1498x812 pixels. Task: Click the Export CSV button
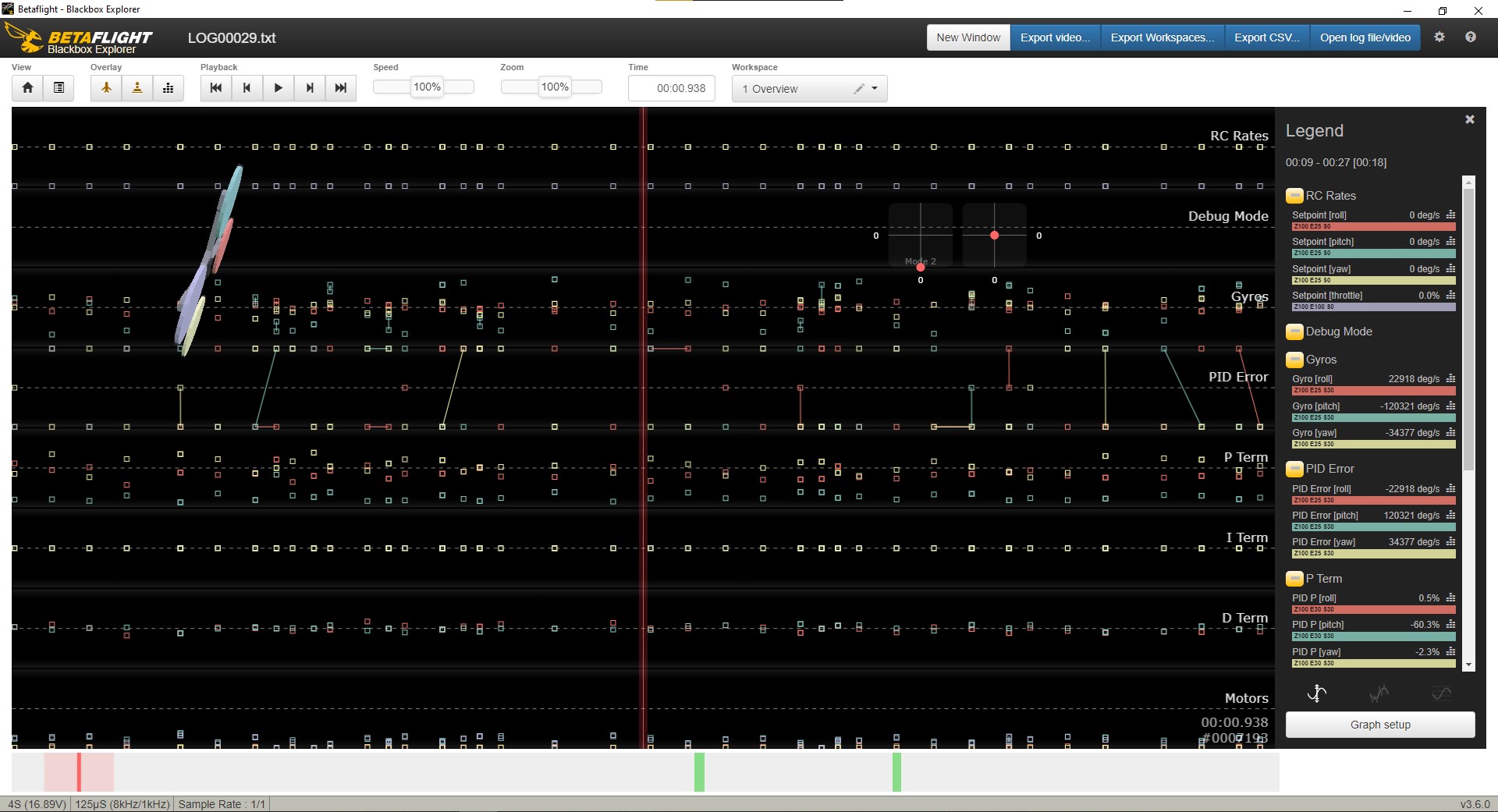point(1267,37)
